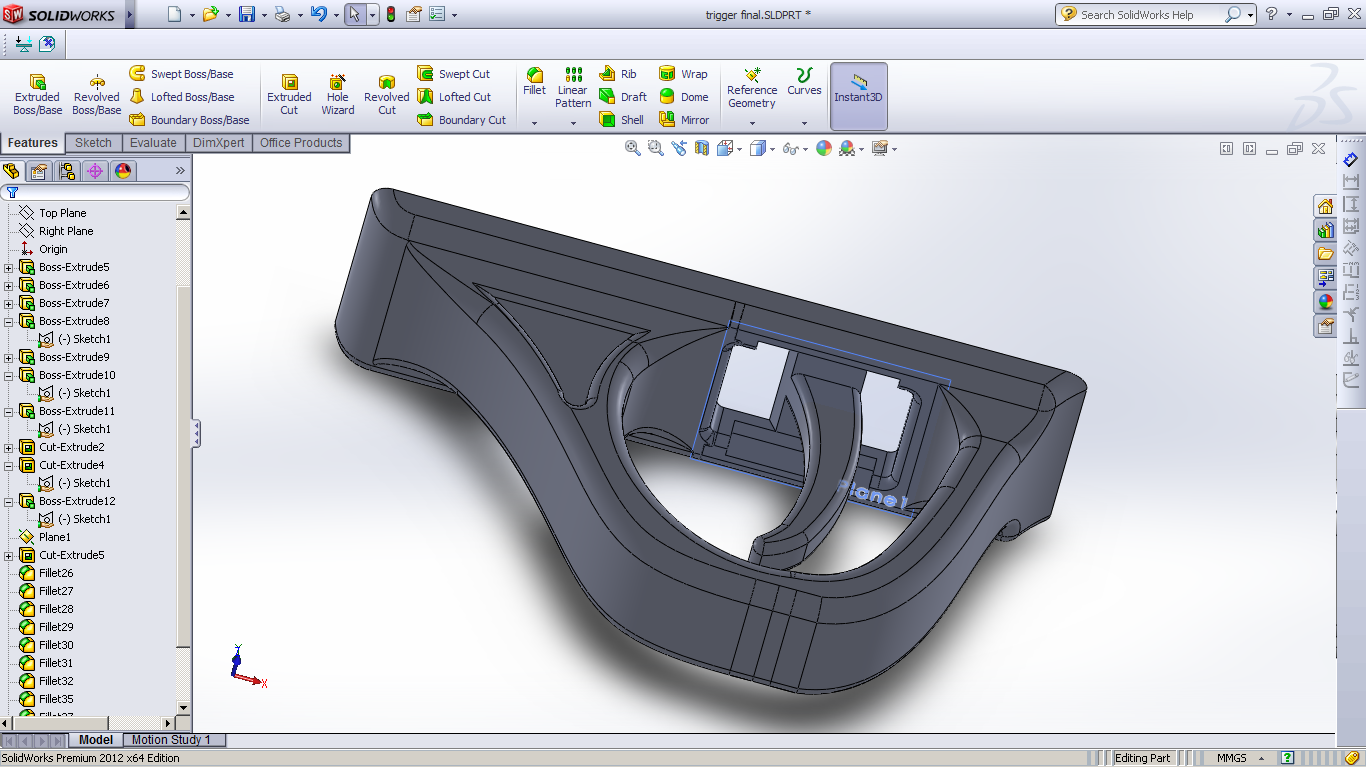1366x768 pixels.
Task: Click the Wrap tool
Action: tap(683, 74)
